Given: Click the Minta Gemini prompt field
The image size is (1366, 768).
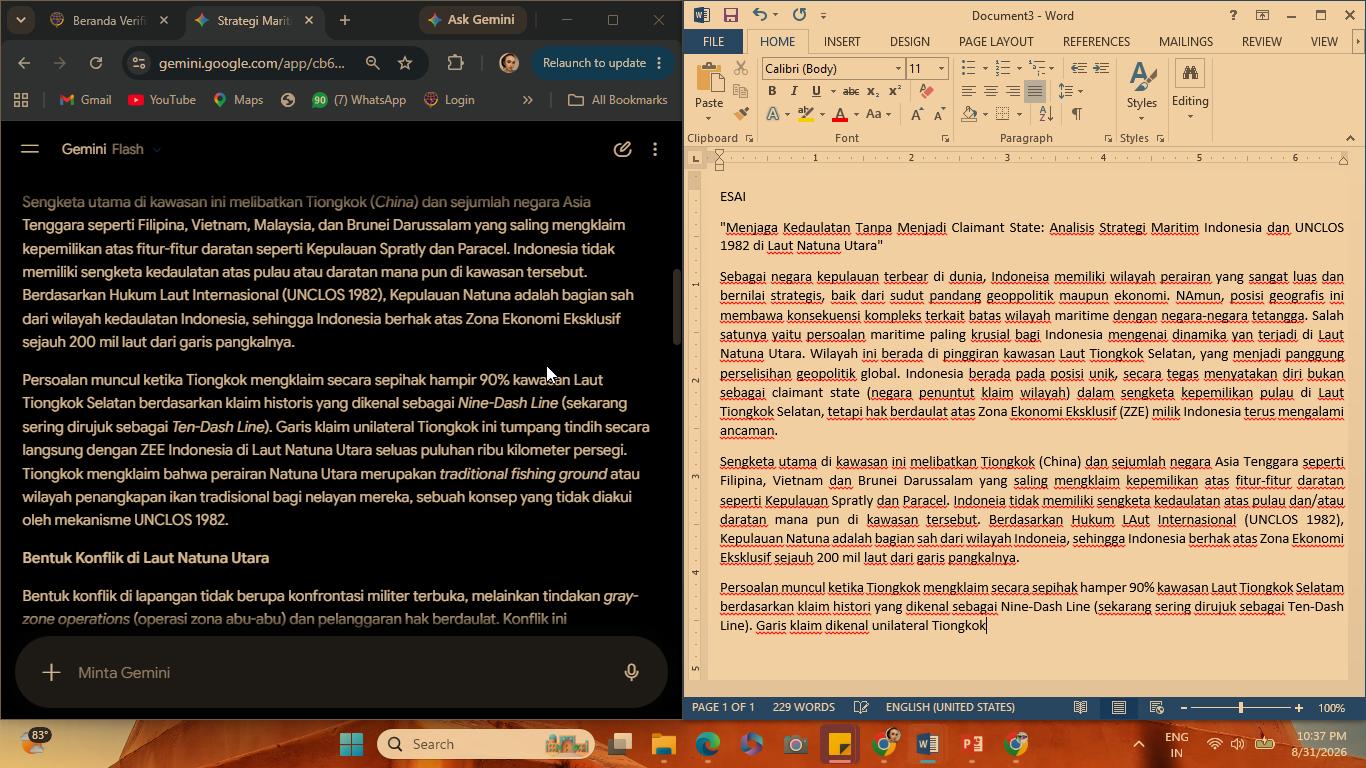Looking at the screenshot, I should 340,673.
